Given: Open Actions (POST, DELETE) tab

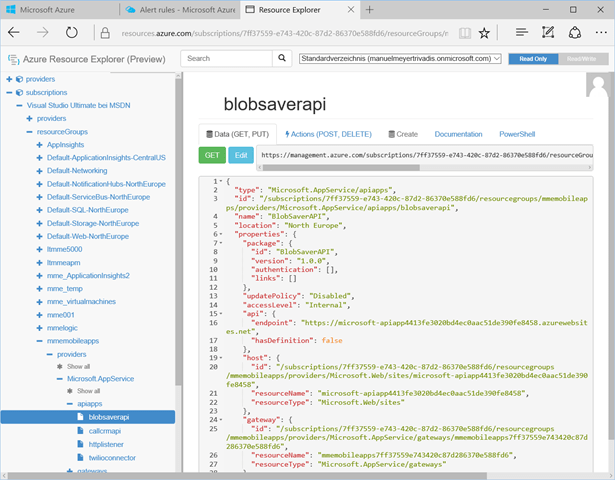Looking at the screenshot, I should point(328,134).
